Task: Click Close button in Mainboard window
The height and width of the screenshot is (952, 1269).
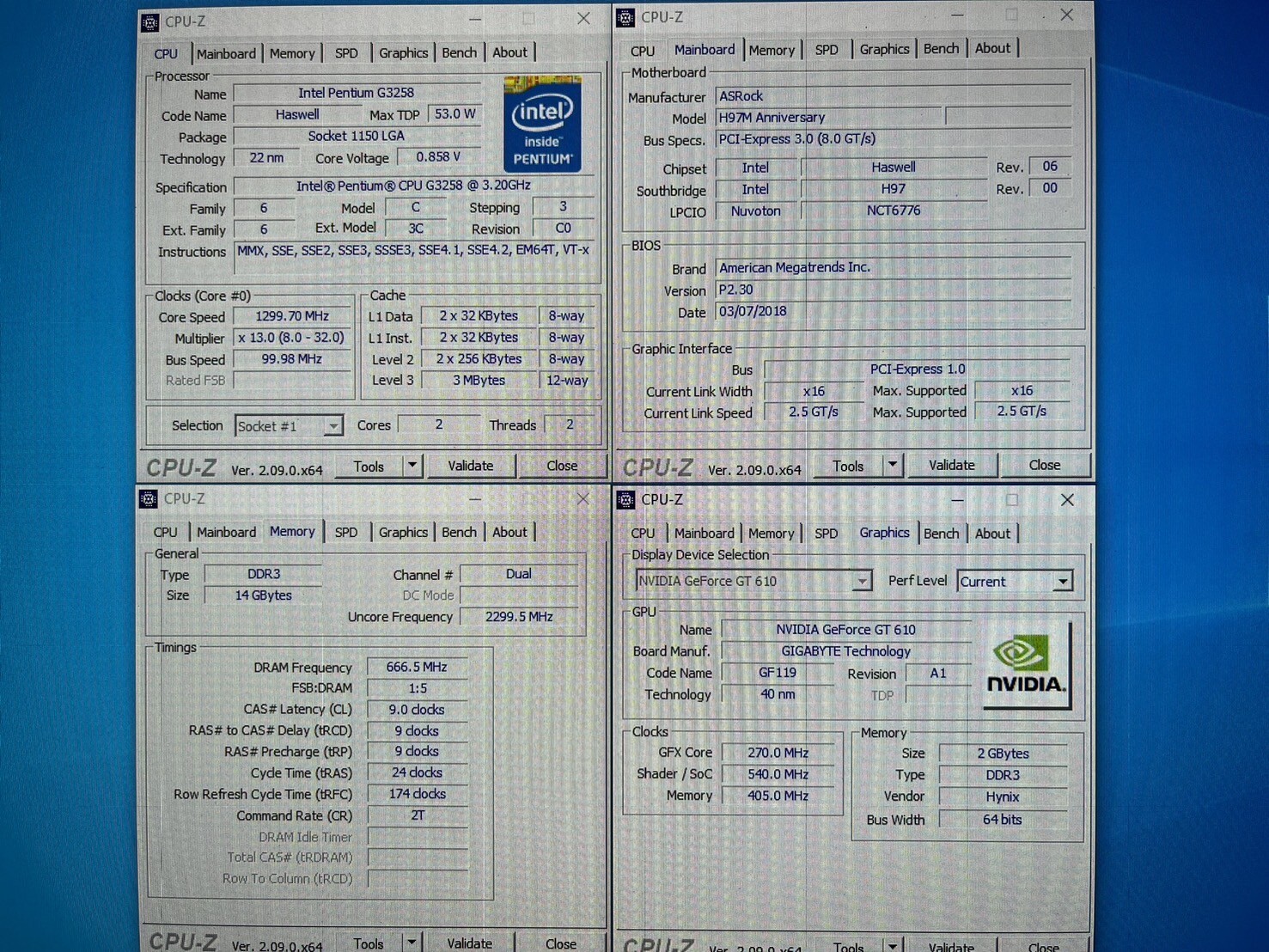Action: [x=1045, y=465]
